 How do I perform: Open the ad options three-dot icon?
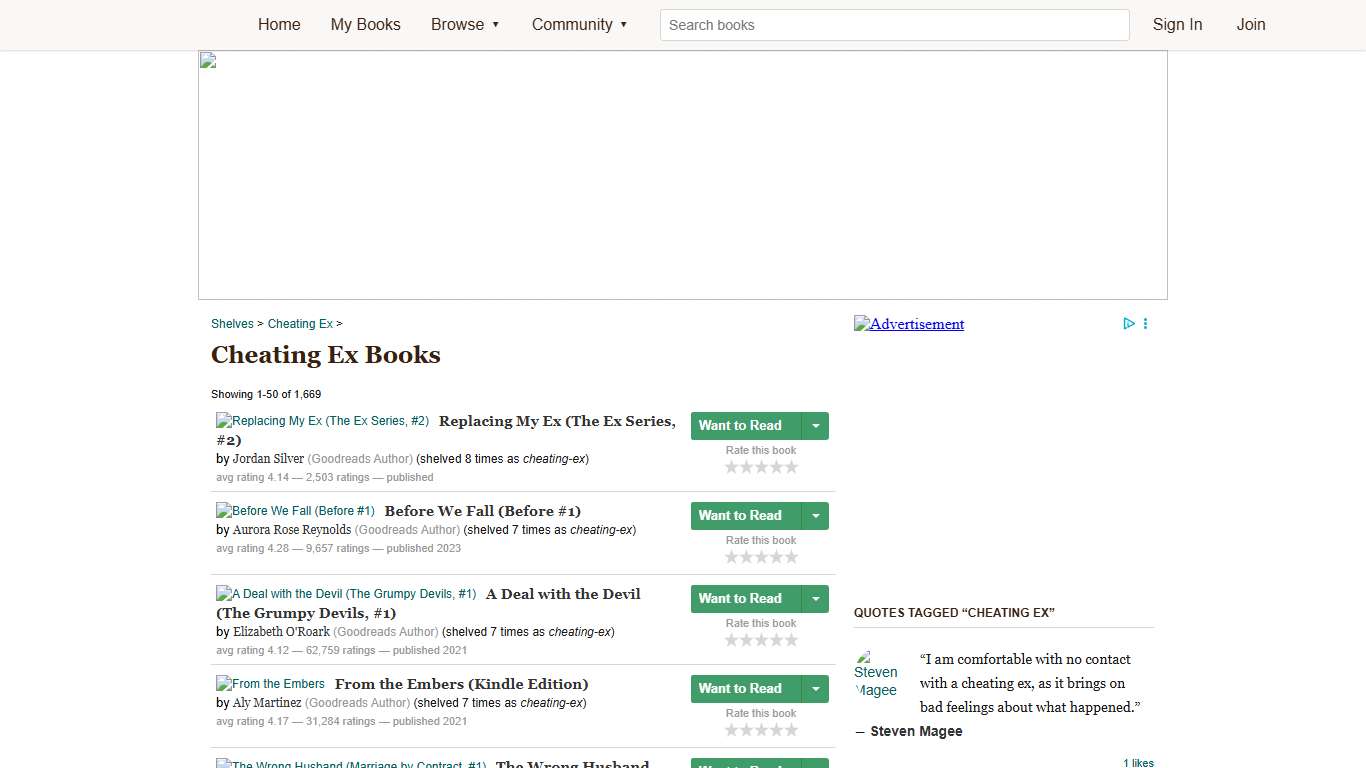coord(1146,323)
